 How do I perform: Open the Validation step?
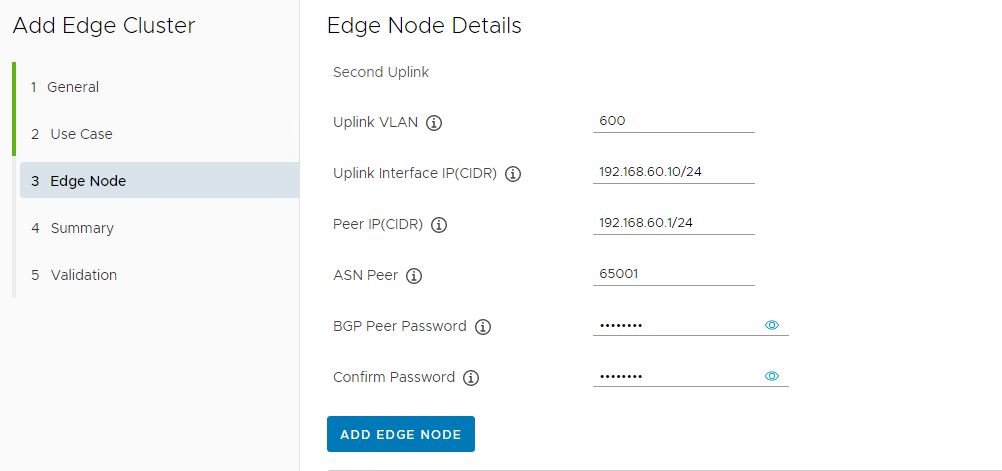tap(83, 275)
